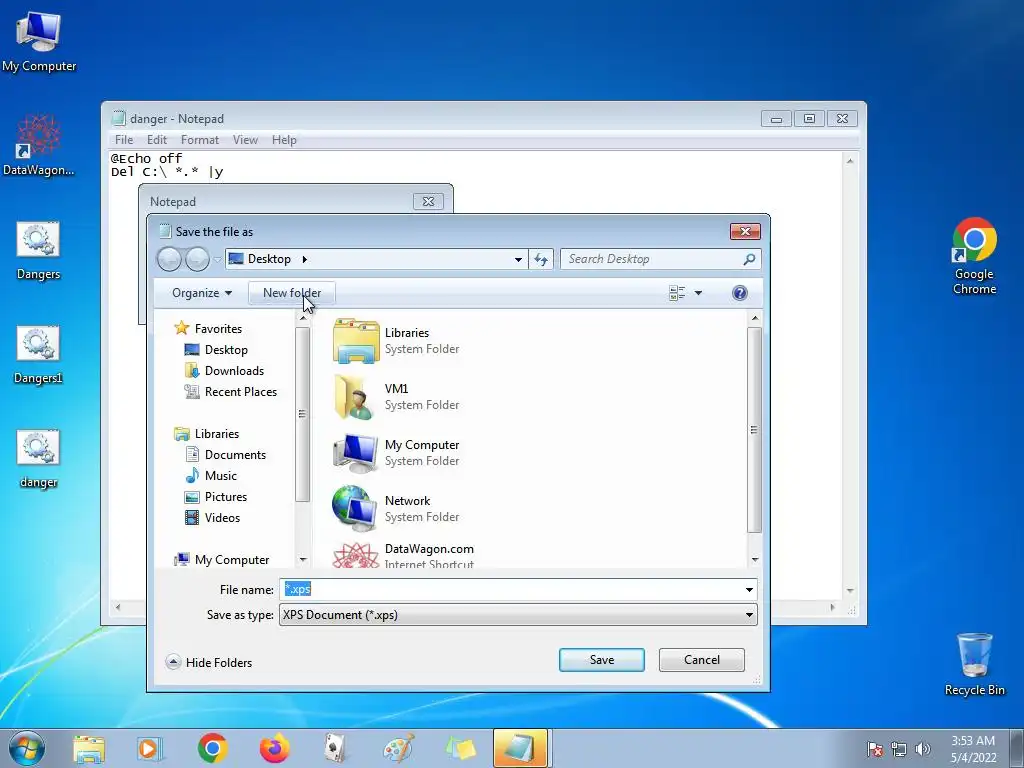Image resolution: width=1024 pixels, height=768 pixels.
Task: Select Music library in navigation pane
Action: [211, 475]
